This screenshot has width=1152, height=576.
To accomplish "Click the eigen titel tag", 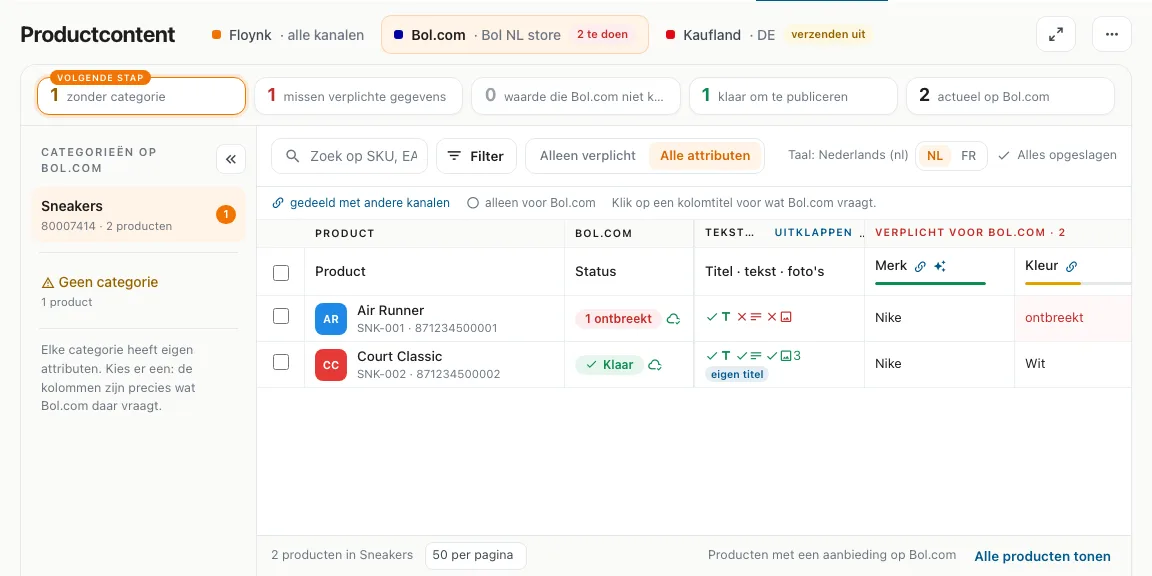I will [737, 374].
